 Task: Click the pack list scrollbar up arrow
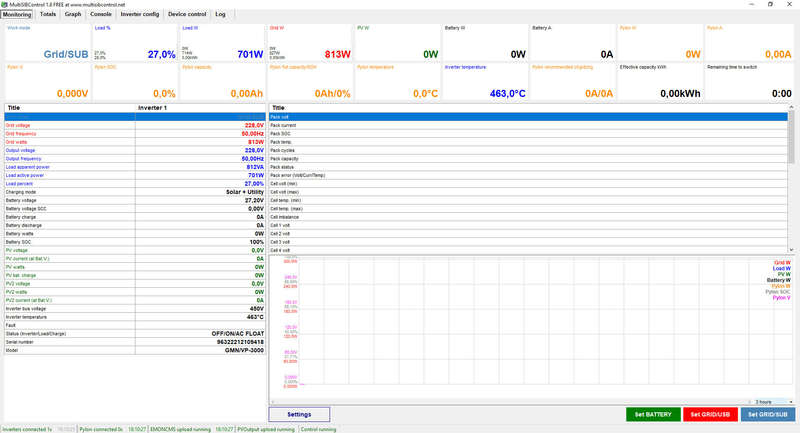[x=791, y=107]
